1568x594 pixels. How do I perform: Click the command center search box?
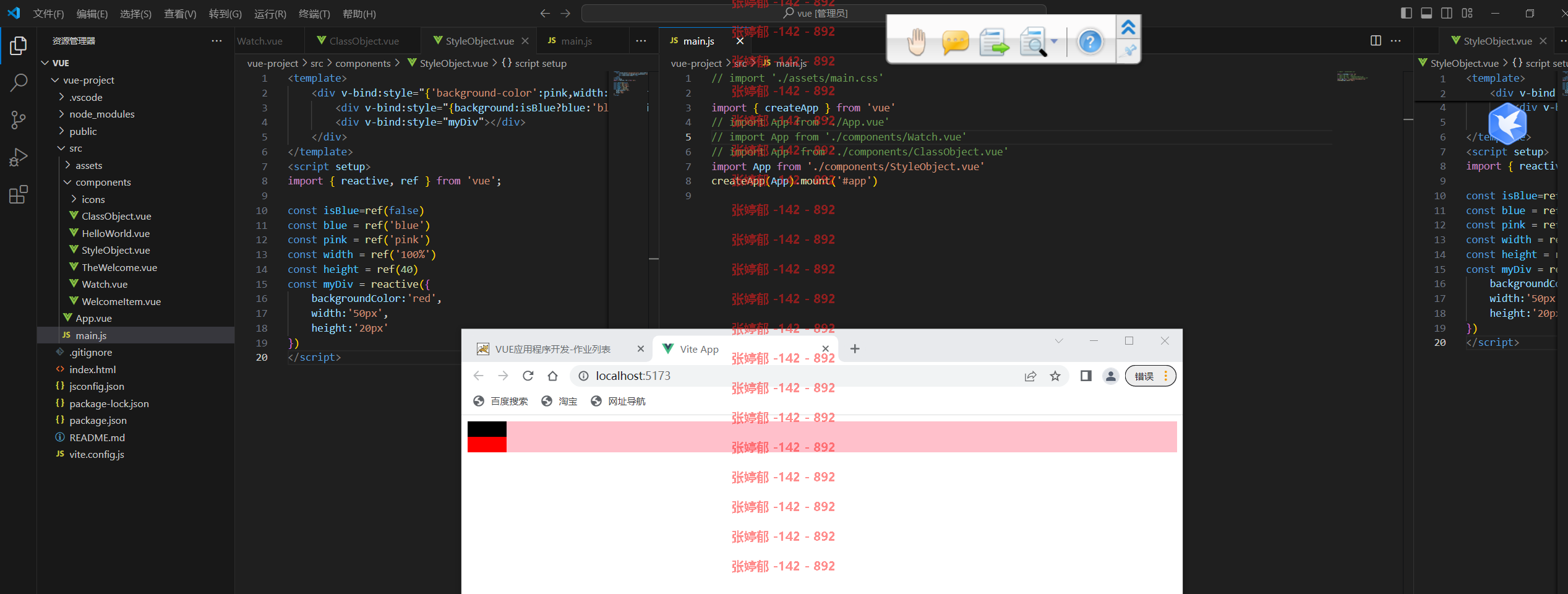click(x=814, y=13)
